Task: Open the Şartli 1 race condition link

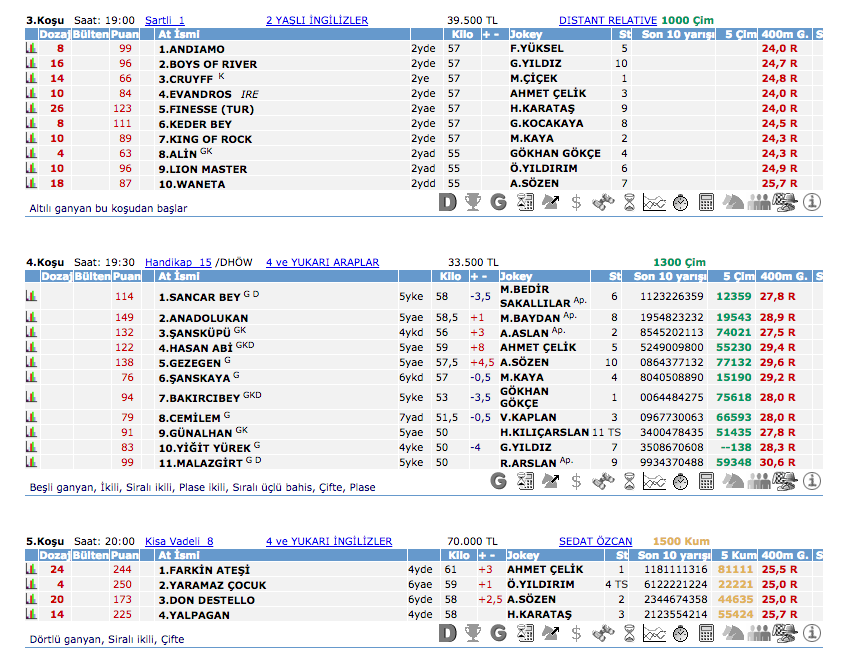Action: tap(165, 20)
